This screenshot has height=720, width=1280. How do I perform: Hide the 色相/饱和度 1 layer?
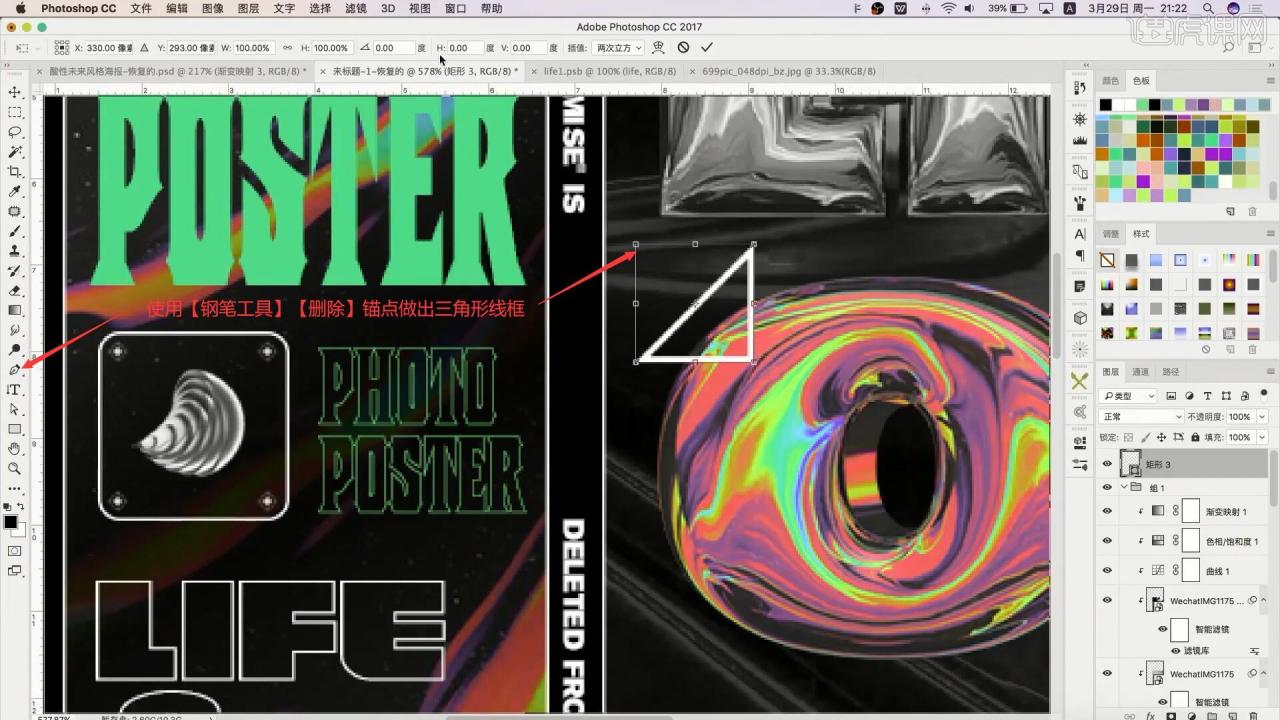click(x=1106, y=540)
